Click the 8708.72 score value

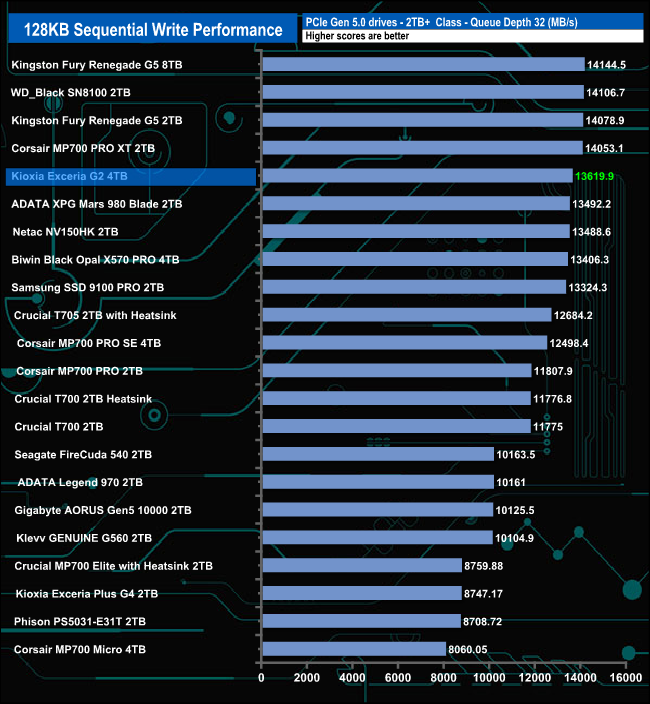tap(483, 621)
